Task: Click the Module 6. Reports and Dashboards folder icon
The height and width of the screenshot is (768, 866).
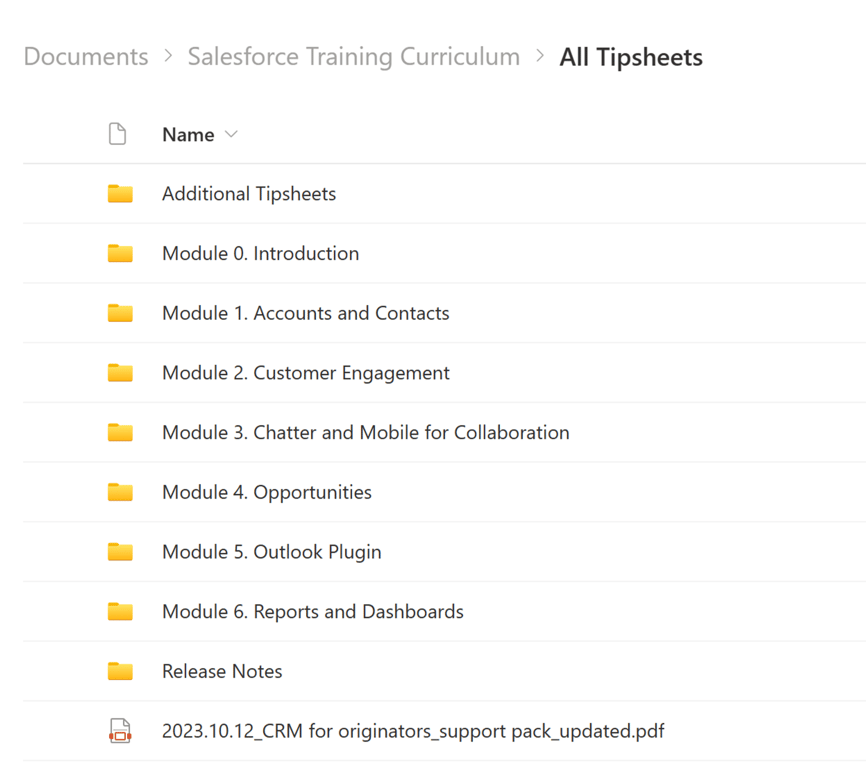Action: pos(120,611)
